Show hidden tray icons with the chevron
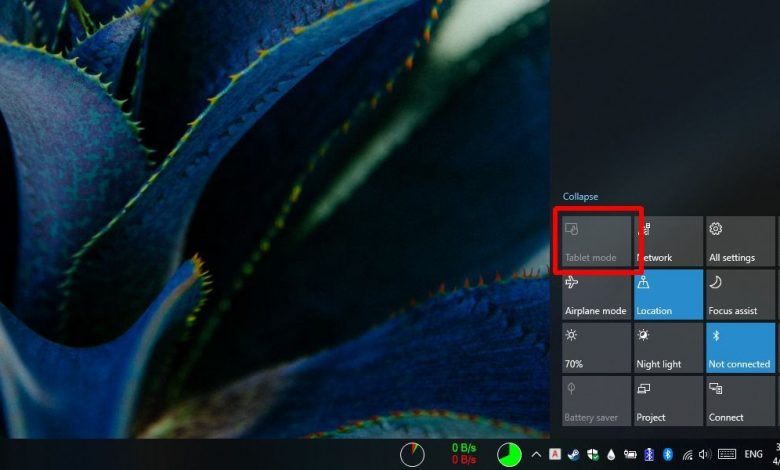780x470 pixels. 536,454
